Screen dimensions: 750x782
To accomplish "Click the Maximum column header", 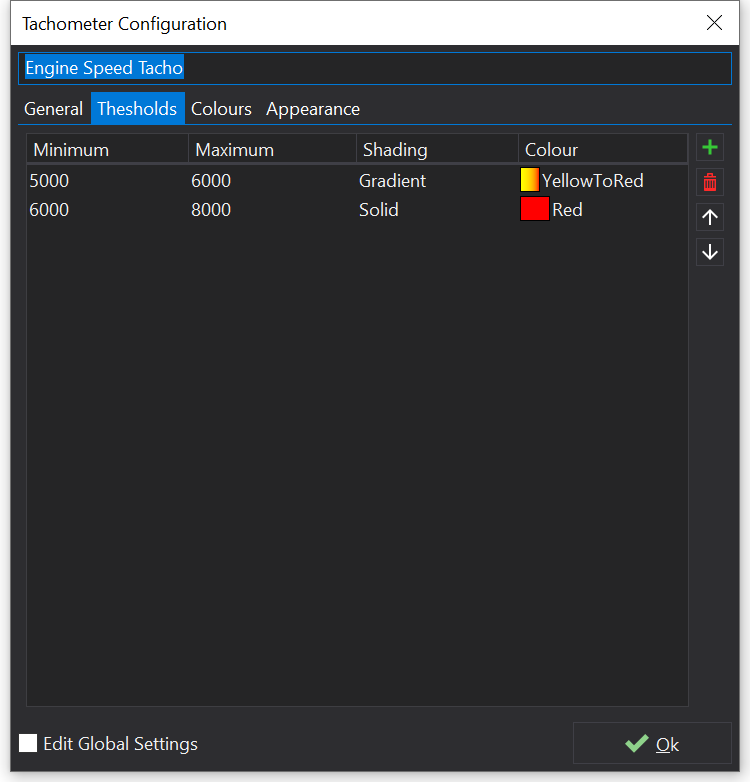I will (x=271, y=150).
